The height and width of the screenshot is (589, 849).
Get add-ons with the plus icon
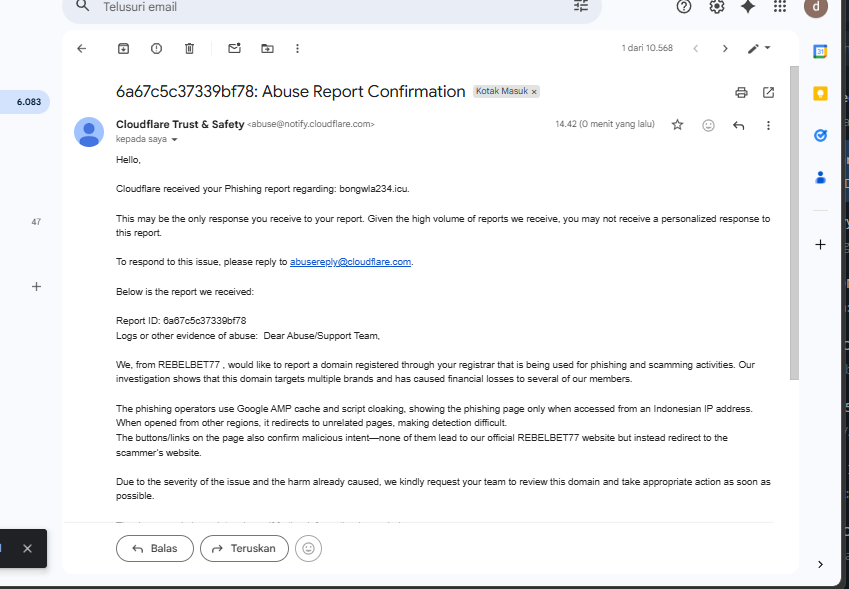820,245
